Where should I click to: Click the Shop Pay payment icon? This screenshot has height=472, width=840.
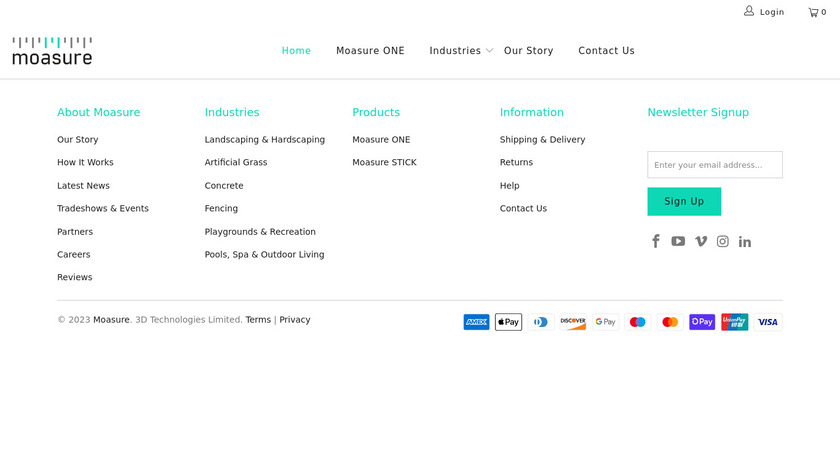[702, 322]
